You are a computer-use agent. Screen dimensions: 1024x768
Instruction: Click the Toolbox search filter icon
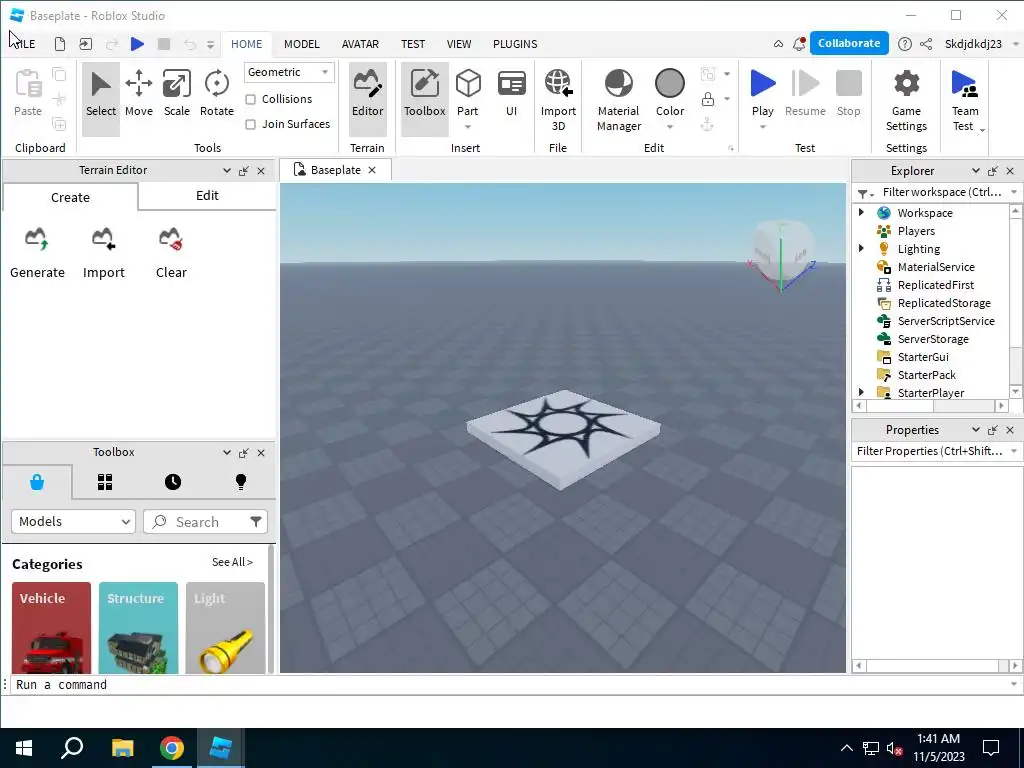click(256, 521)
